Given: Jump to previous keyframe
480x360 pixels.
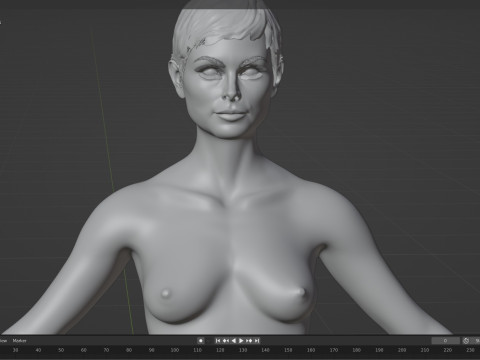Looking at the screenshot, I should pyautogui.click(x=226, y=340).
